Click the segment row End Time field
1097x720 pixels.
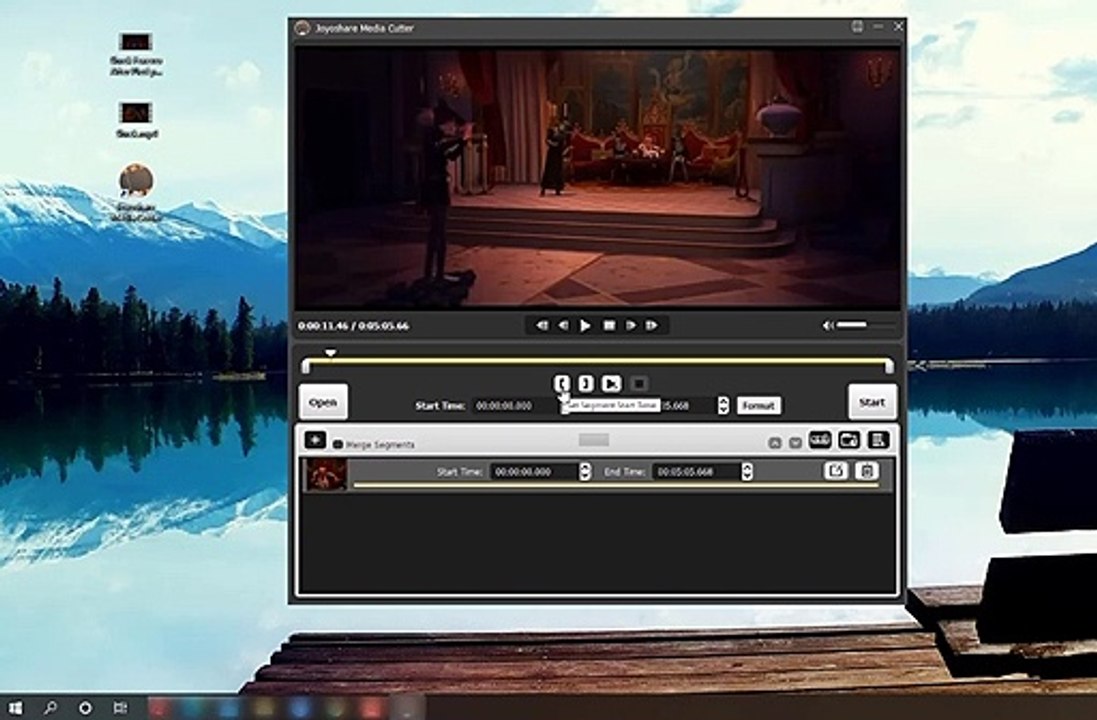(x=697, y=472)
